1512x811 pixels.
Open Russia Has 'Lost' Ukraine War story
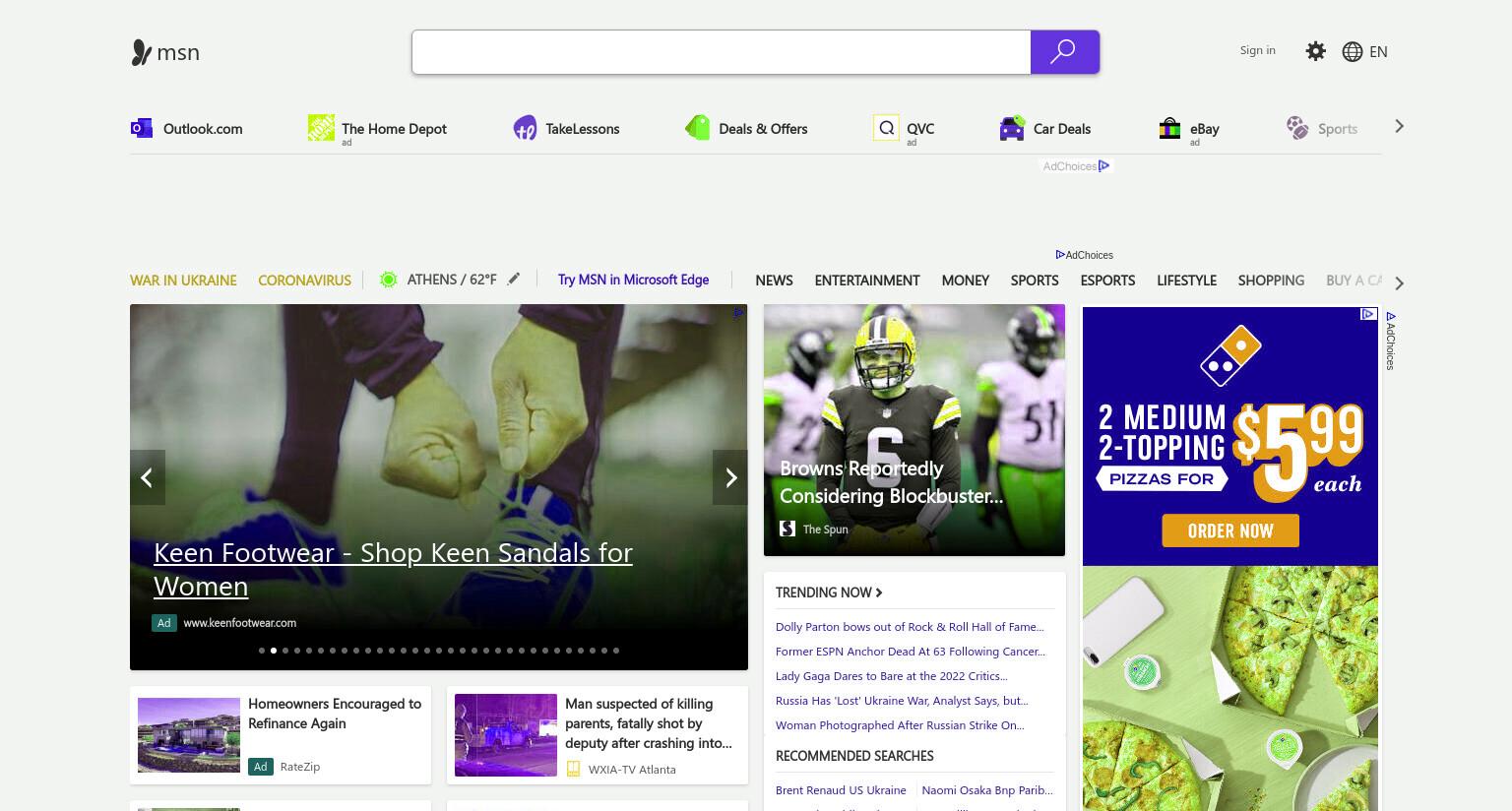(902, 701)
